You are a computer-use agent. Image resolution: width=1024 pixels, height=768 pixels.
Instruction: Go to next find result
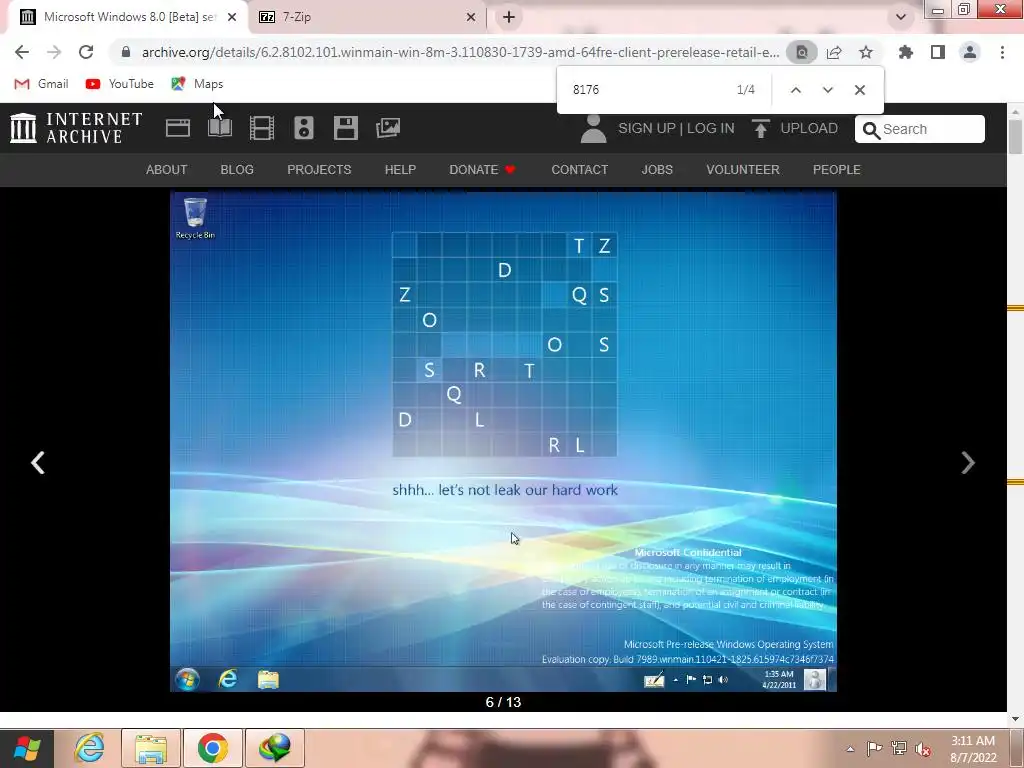[827, 89]
